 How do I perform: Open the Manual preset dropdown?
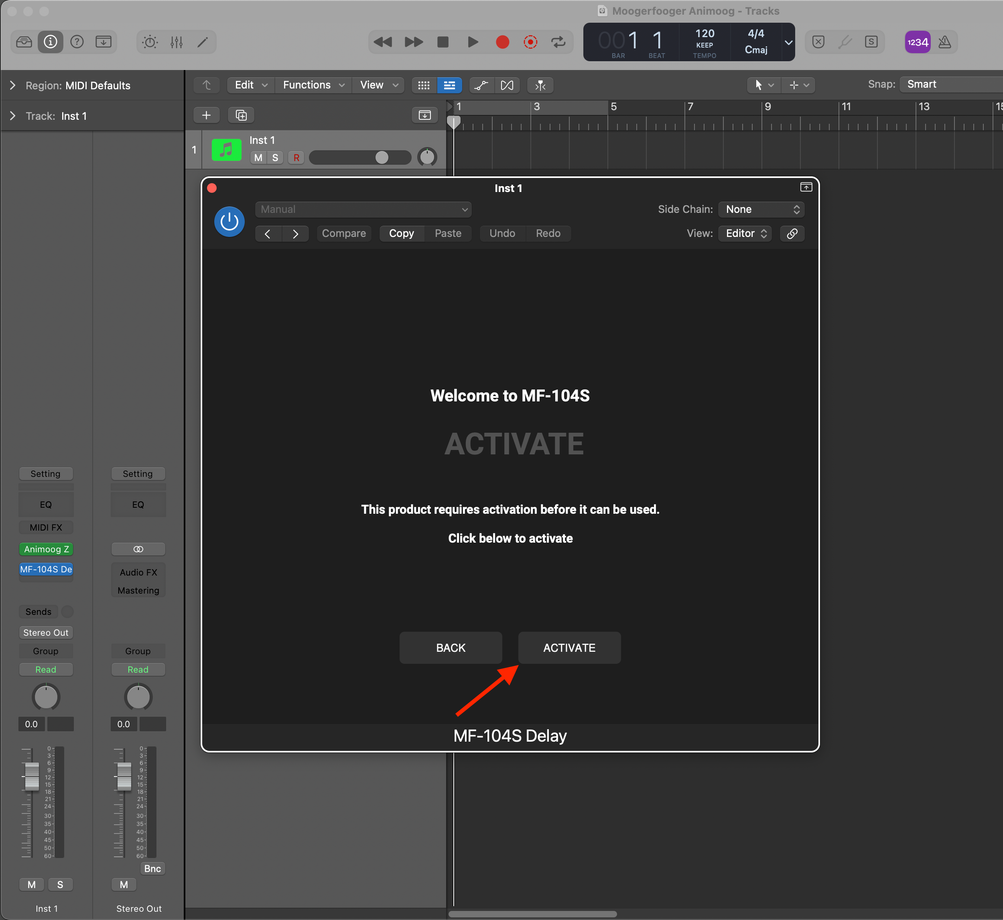pos(363,209)
